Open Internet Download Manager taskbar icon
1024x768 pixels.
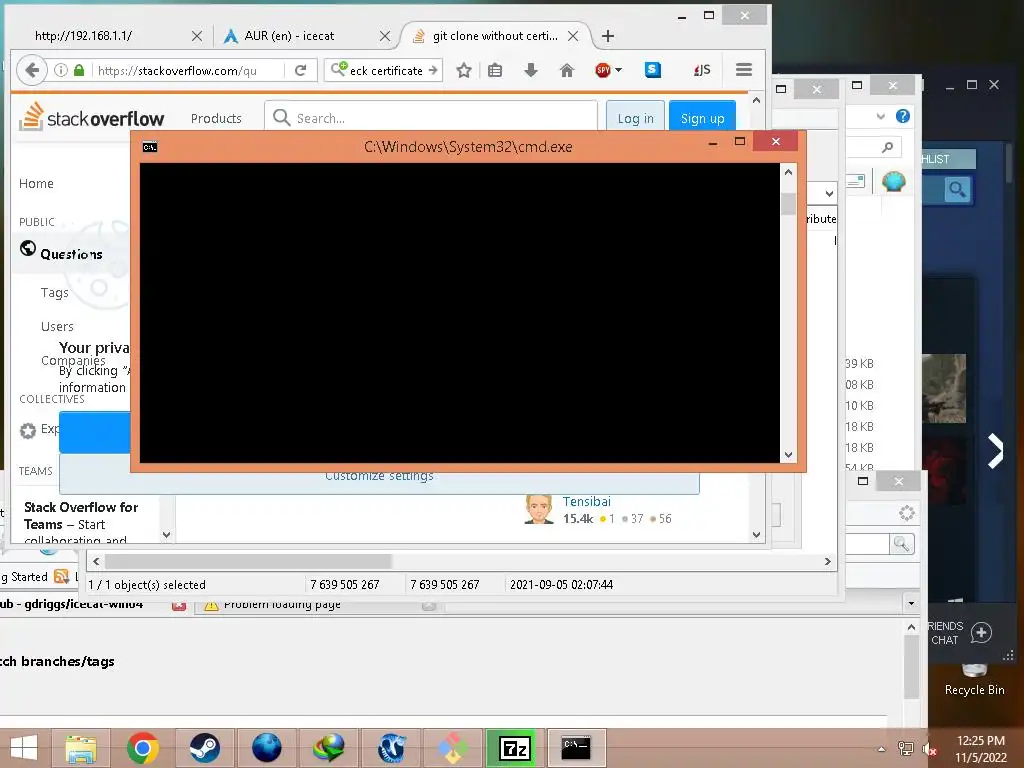click(x=328, y=748)
